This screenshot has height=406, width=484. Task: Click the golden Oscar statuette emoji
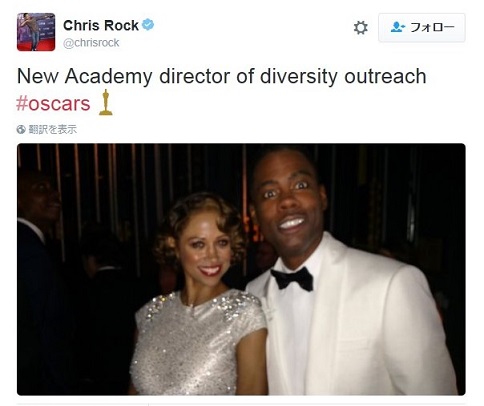[x=106, y=102]
